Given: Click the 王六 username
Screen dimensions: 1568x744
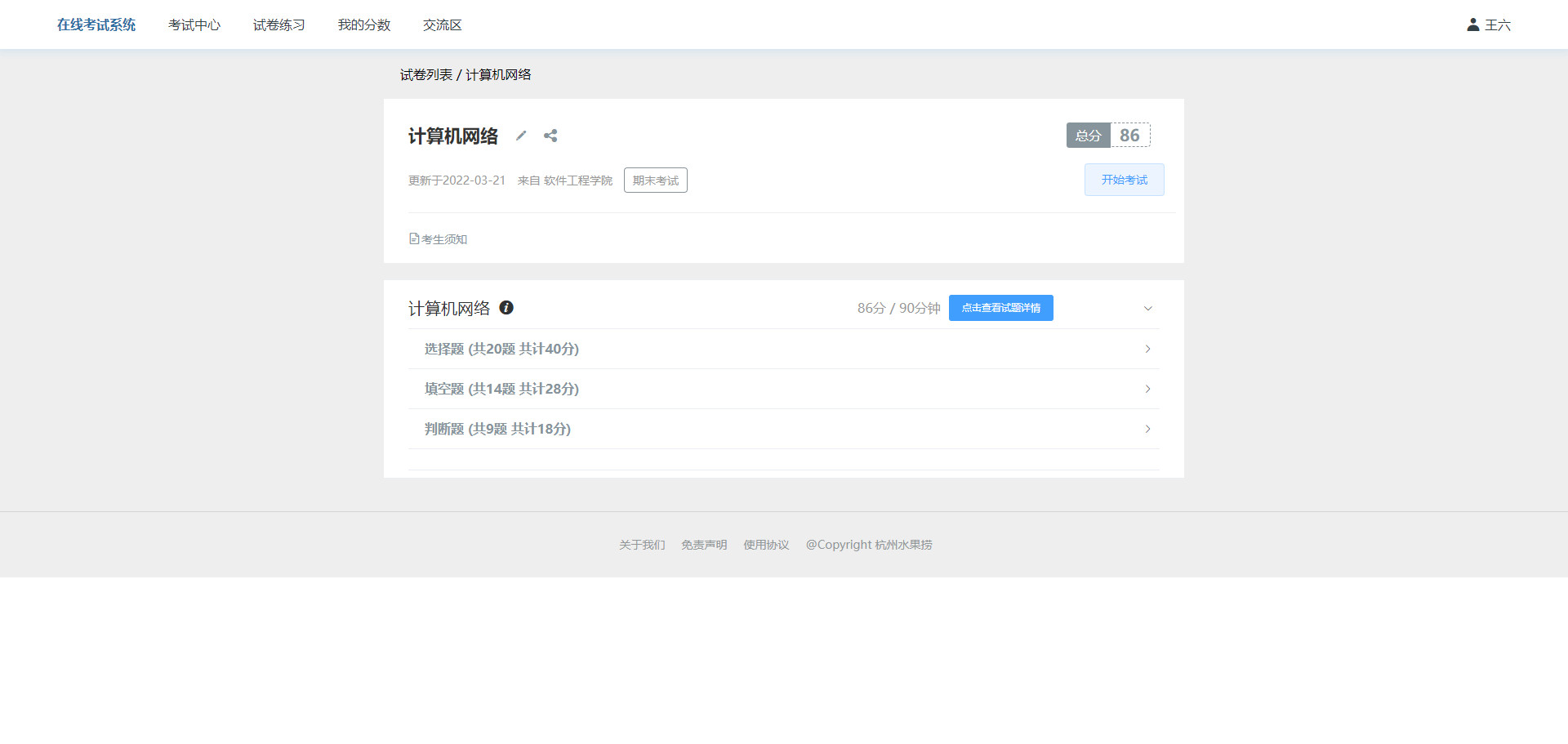Looking at the screenshot, I should pos(1498,25).
